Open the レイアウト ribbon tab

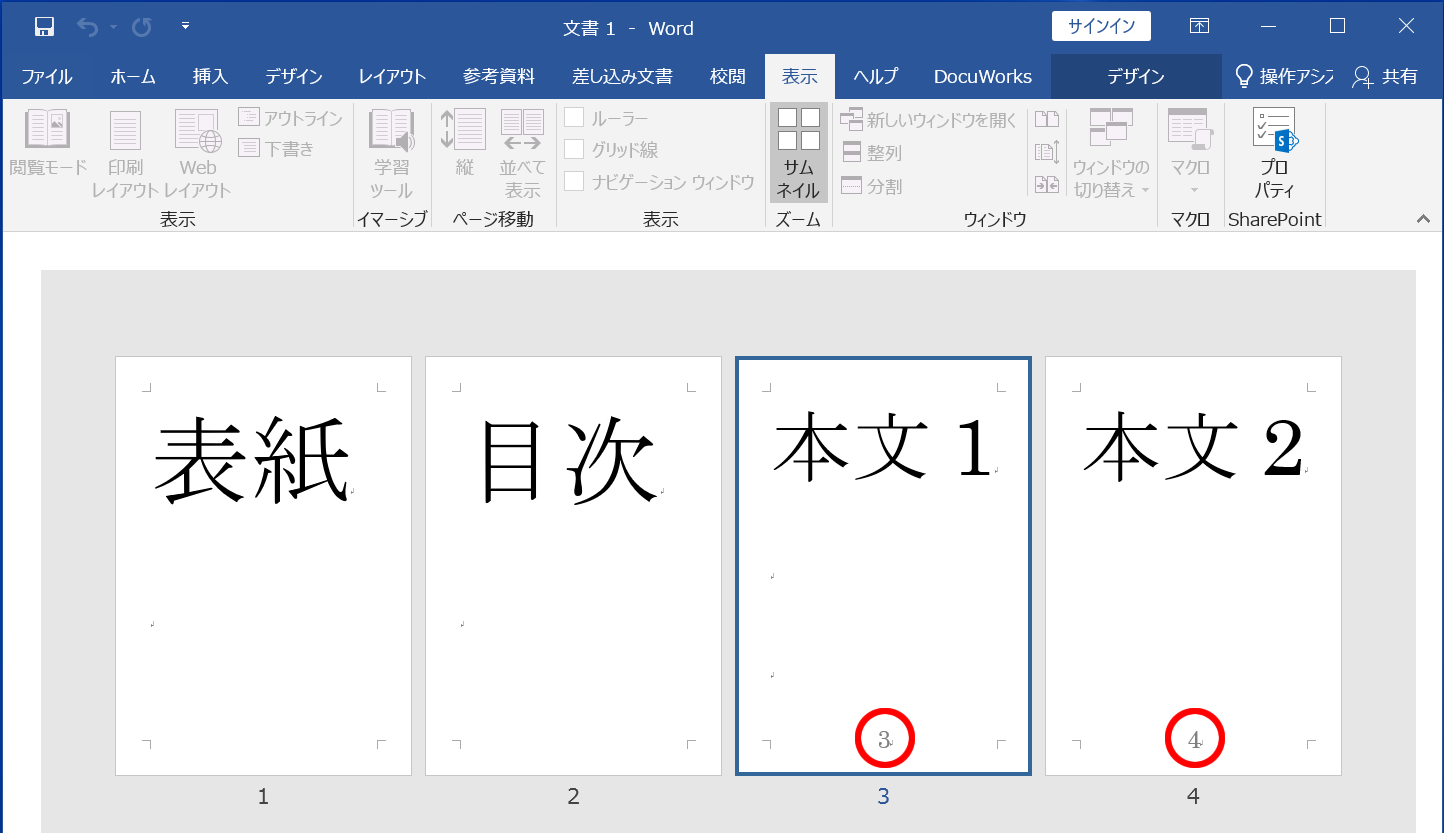coord(392,77)
